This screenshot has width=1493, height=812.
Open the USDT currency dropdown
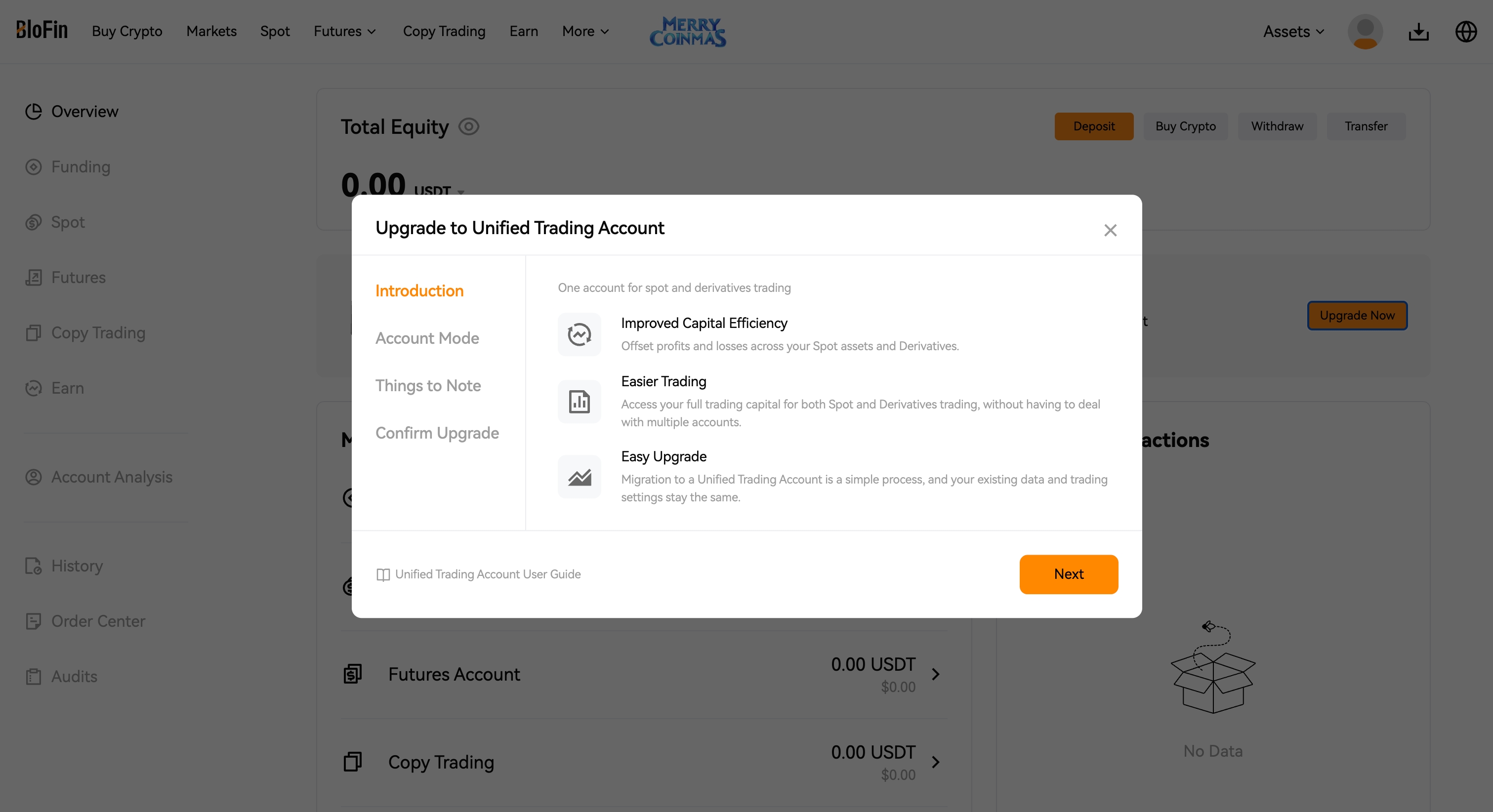(x=439, y=190)
